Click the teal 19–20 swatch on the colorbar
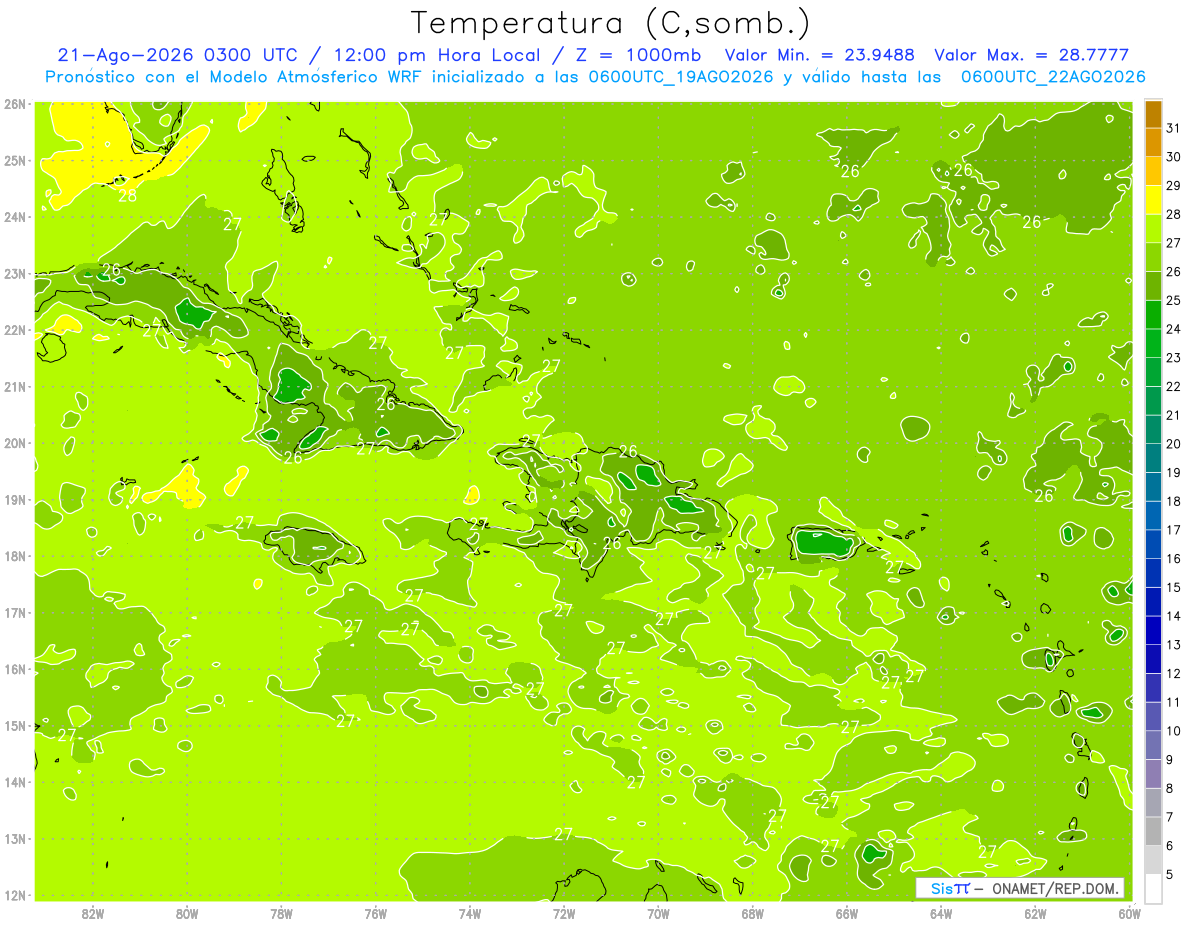This screenshot has height=927, width=1200. [x=1153, y=458]
